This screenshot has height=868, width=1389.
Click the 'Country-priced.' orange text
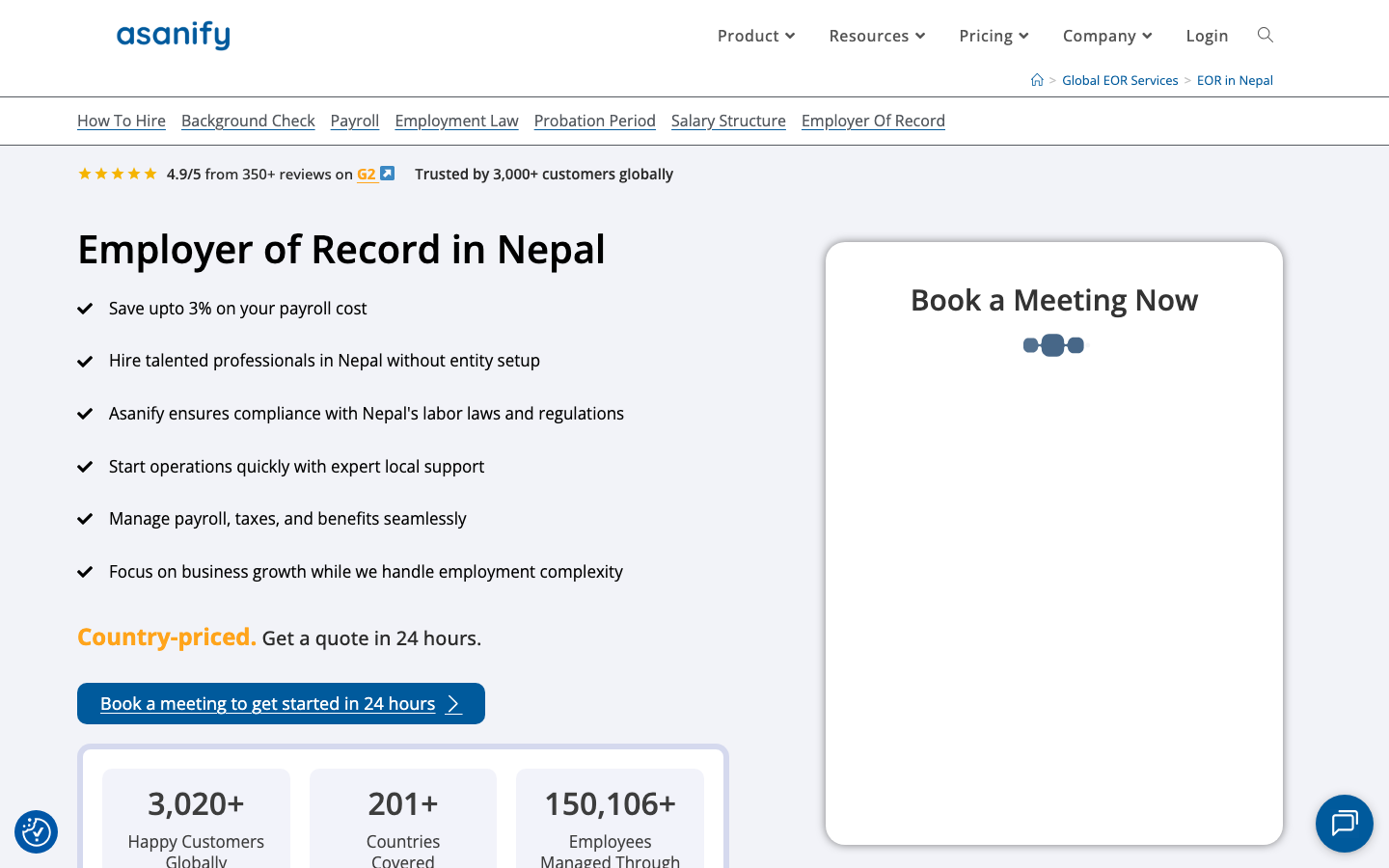167,637
